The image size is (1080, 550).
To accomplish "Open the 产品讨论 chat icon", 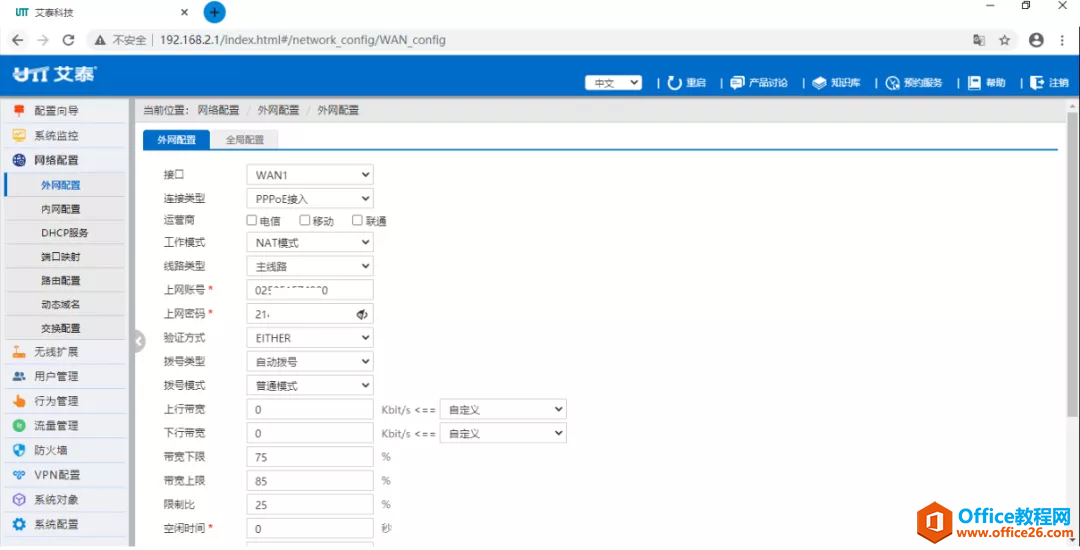I will pos(737,83).
